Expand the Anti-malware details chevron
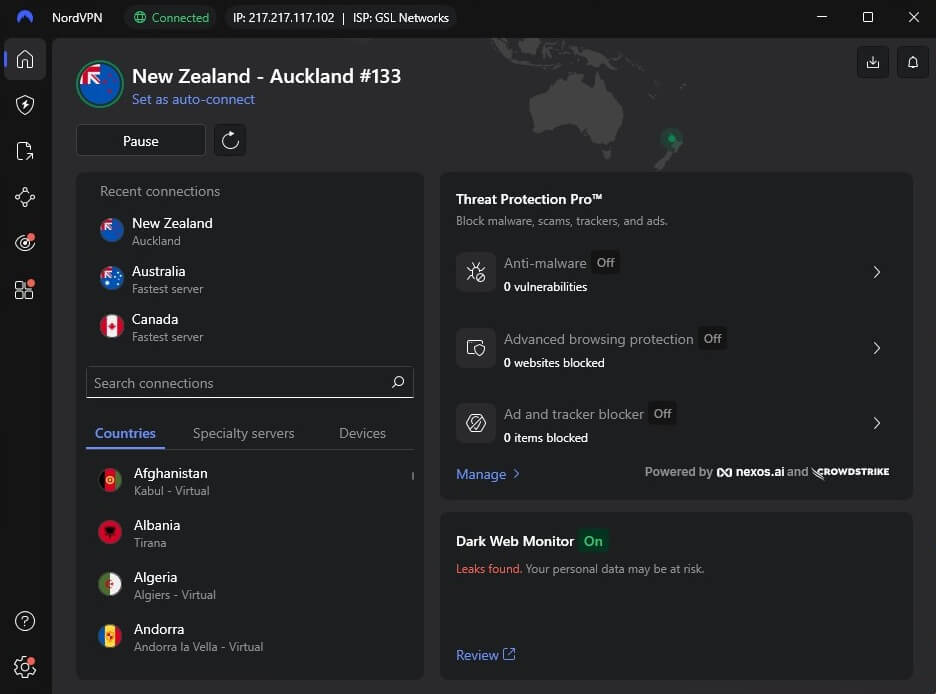 pyautogui.click(x=877, y=272)
